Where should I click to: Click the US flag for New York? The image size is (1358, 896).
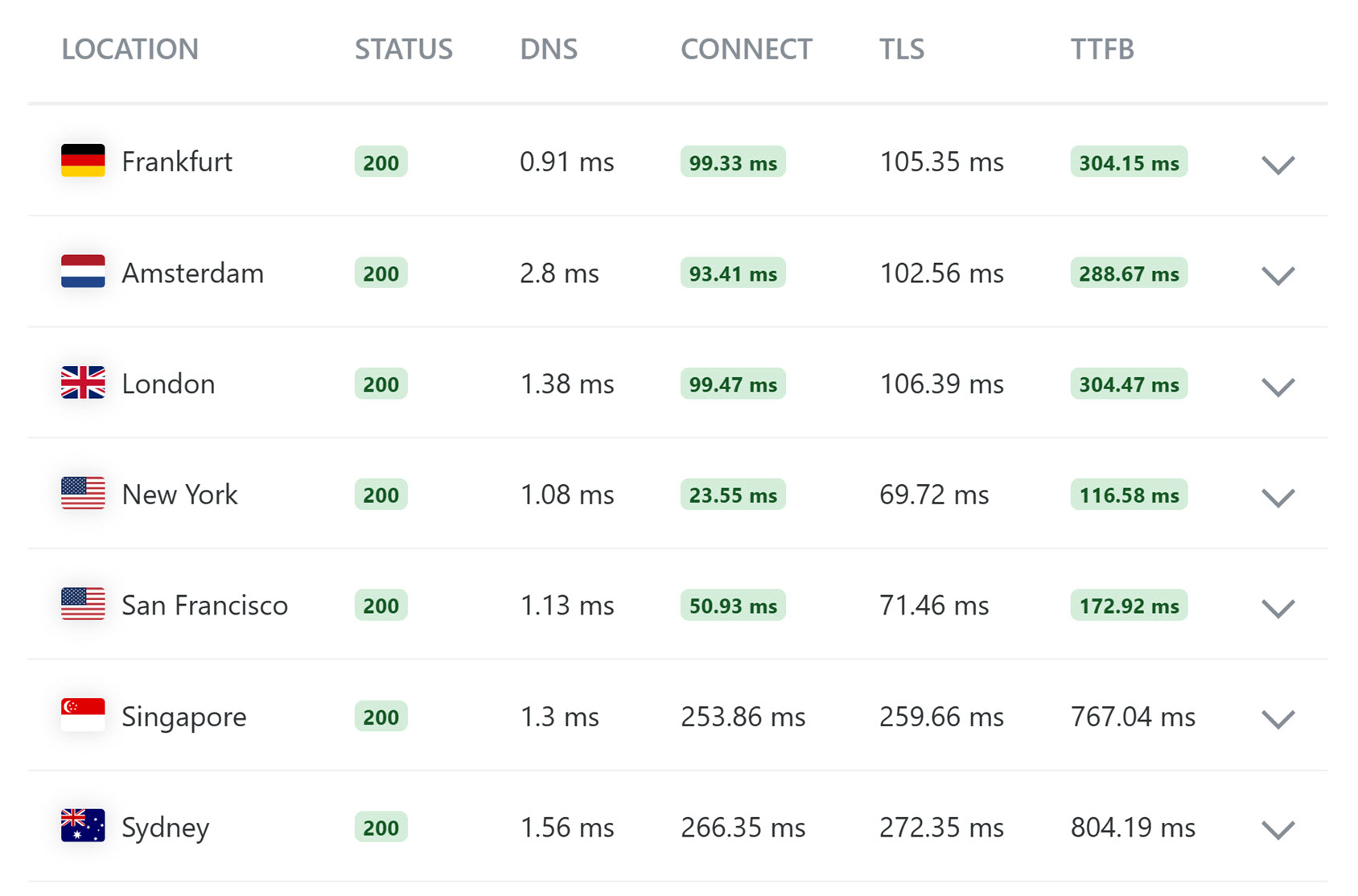(x=82, y=494)
